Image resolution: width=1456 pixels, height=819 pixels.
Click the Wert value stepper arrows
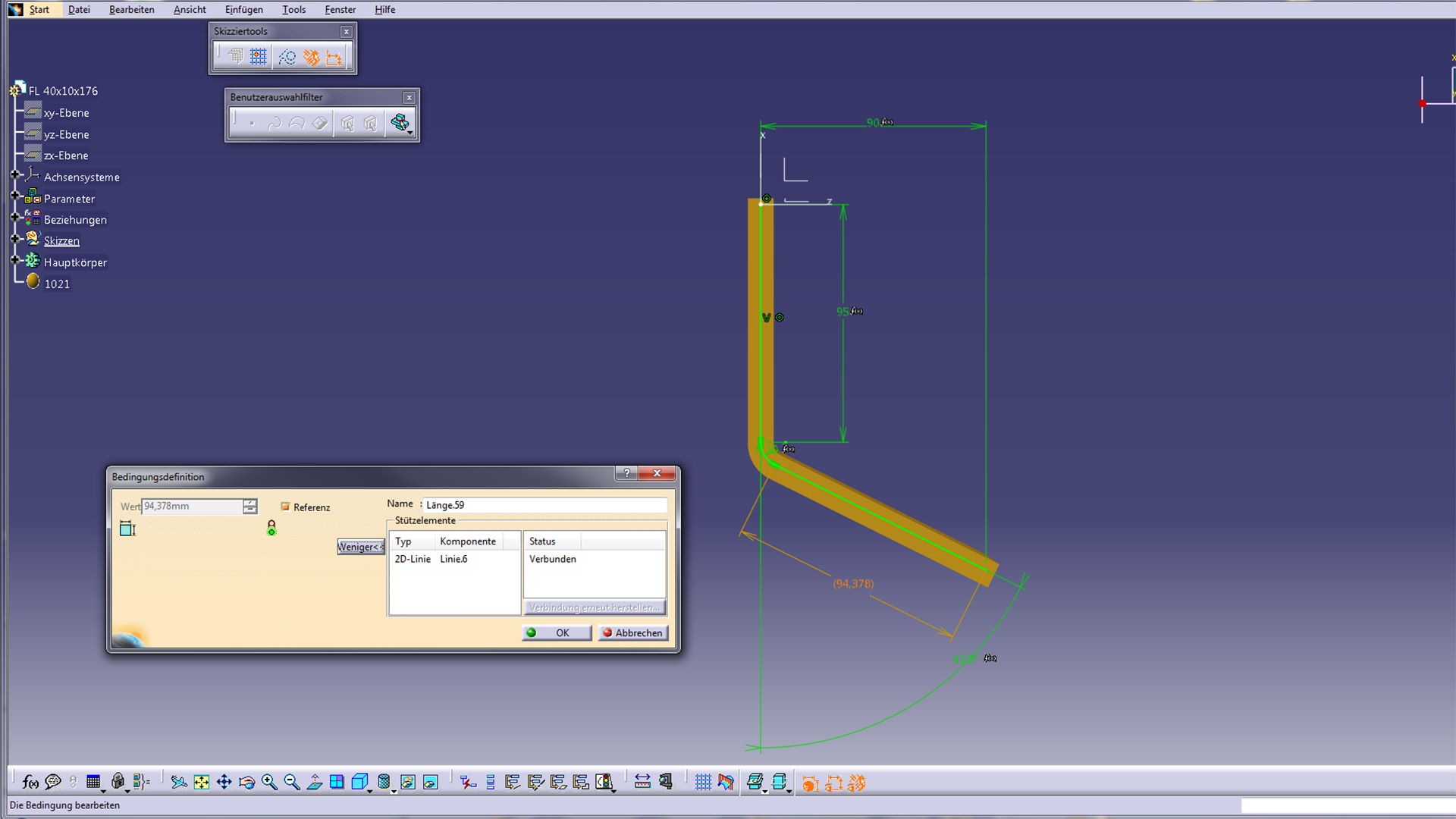249,506
